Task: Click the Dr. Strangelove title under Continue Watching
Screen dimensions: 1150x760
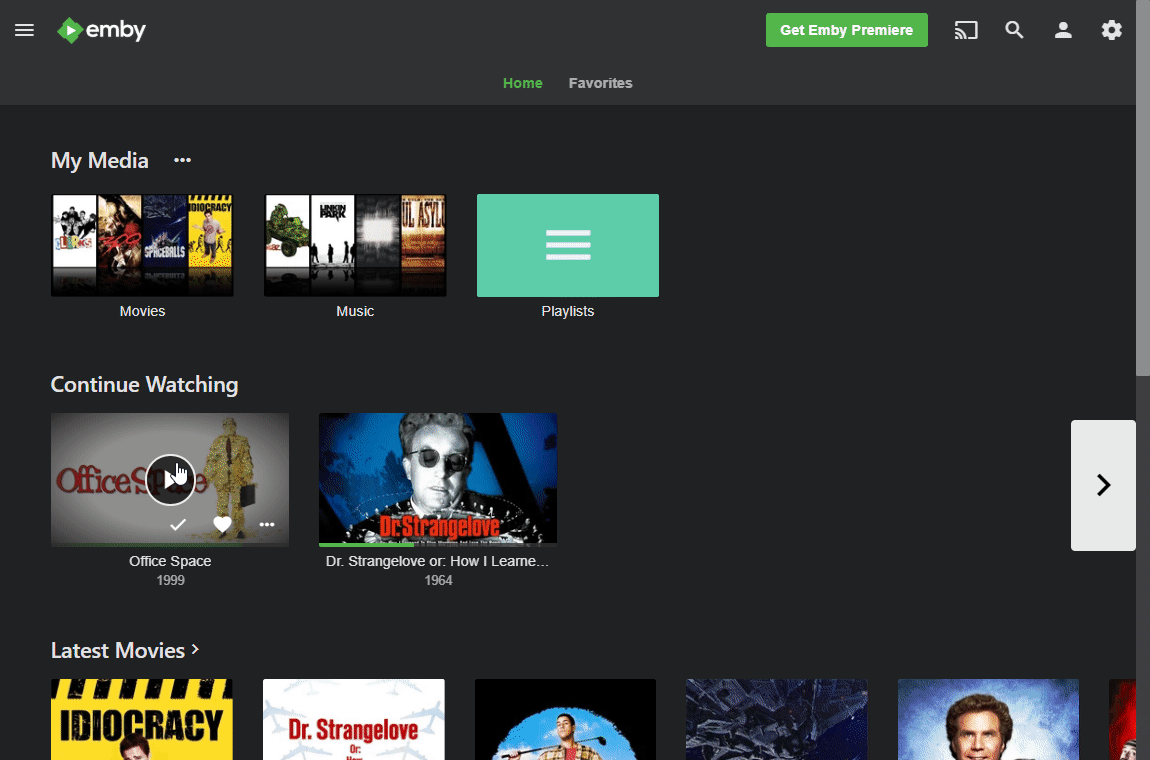Action: pos(437,561)
